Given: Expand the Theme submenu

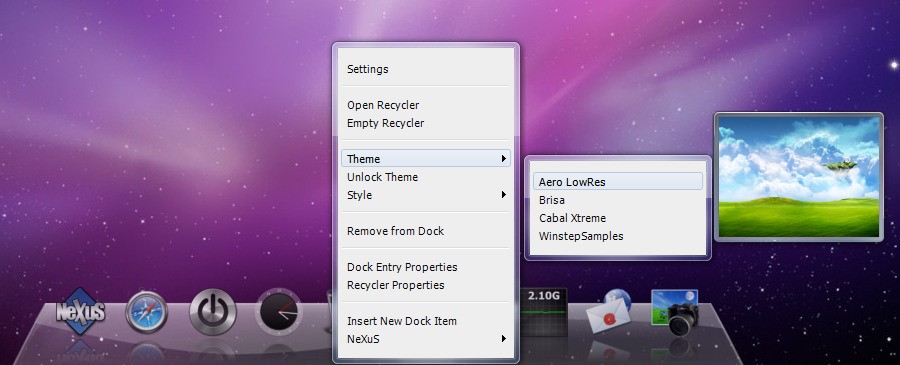Looking at the screenshot, I should (425, 158).
